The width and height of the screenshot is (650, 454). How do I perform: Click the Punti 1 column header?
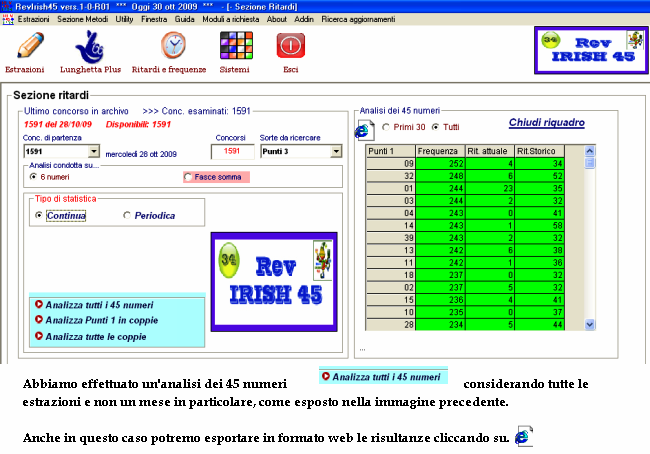click(390, 151)
